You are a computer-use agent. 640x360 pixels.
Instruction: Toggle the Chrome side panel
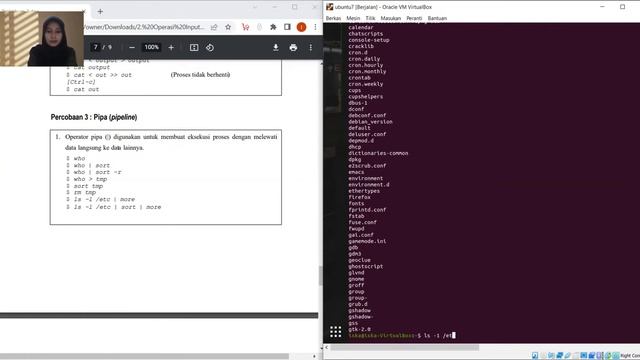coord(287,27)
